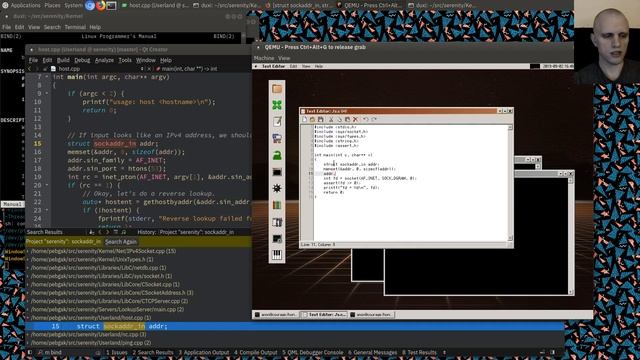
Task: Expand CTCPServer.cpp search result
Action: (28, 301)
